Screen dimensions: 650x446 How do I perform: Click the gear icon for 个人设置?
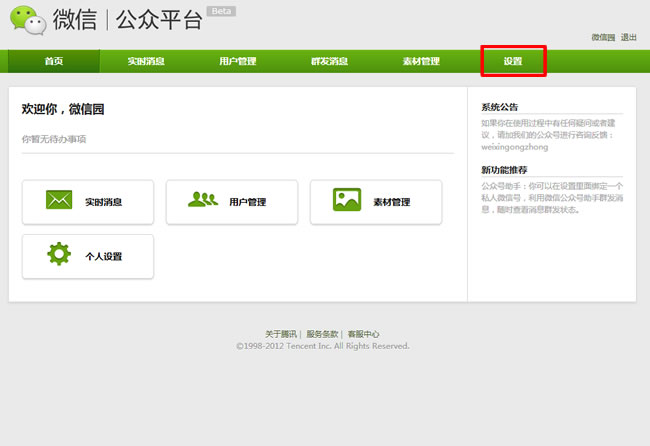click(x=59, y=254)
